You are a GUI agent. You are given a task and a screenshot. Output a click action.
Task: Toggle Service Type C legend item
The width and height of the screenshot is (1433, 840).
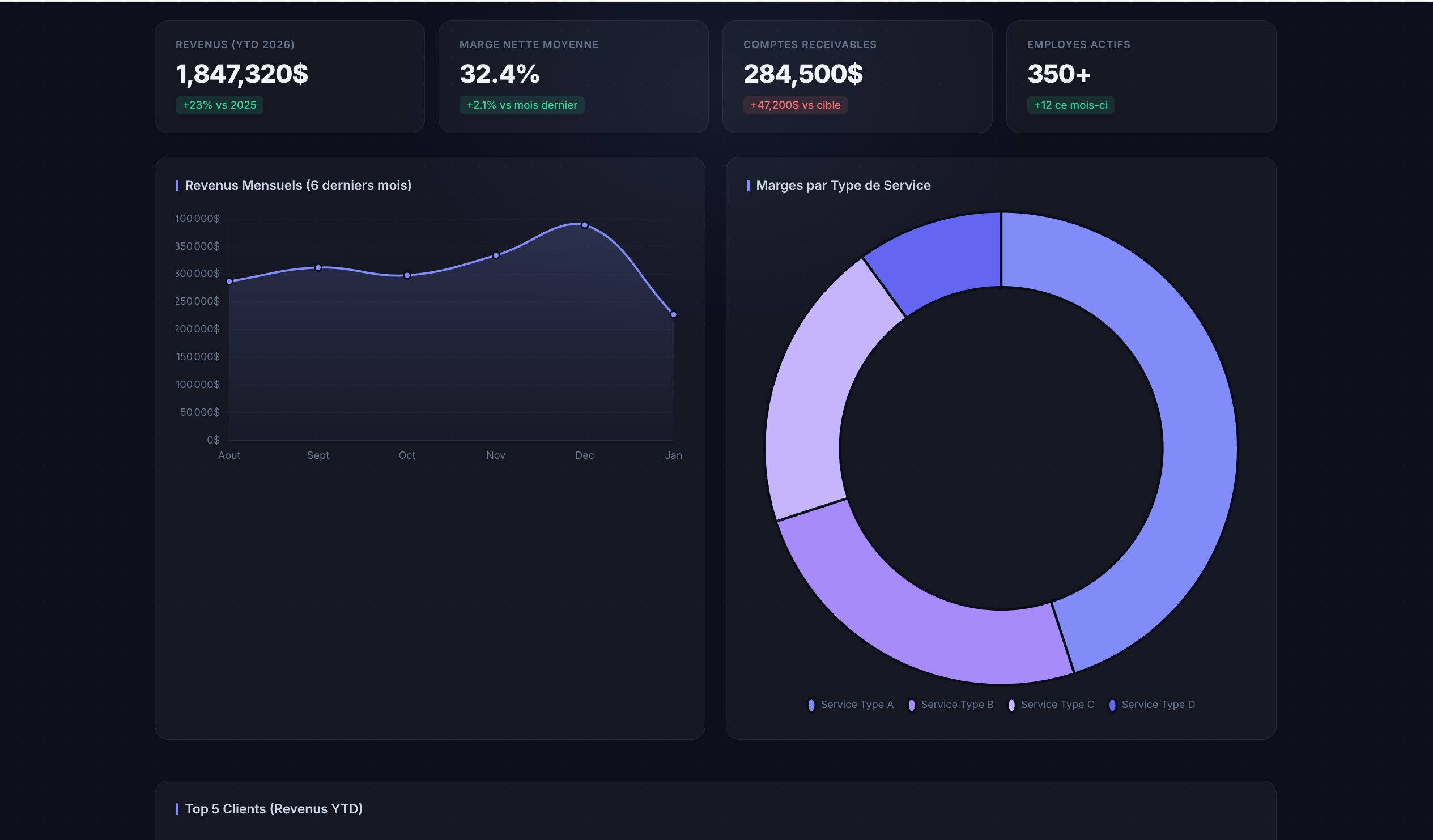click(x=1052, y=705)
